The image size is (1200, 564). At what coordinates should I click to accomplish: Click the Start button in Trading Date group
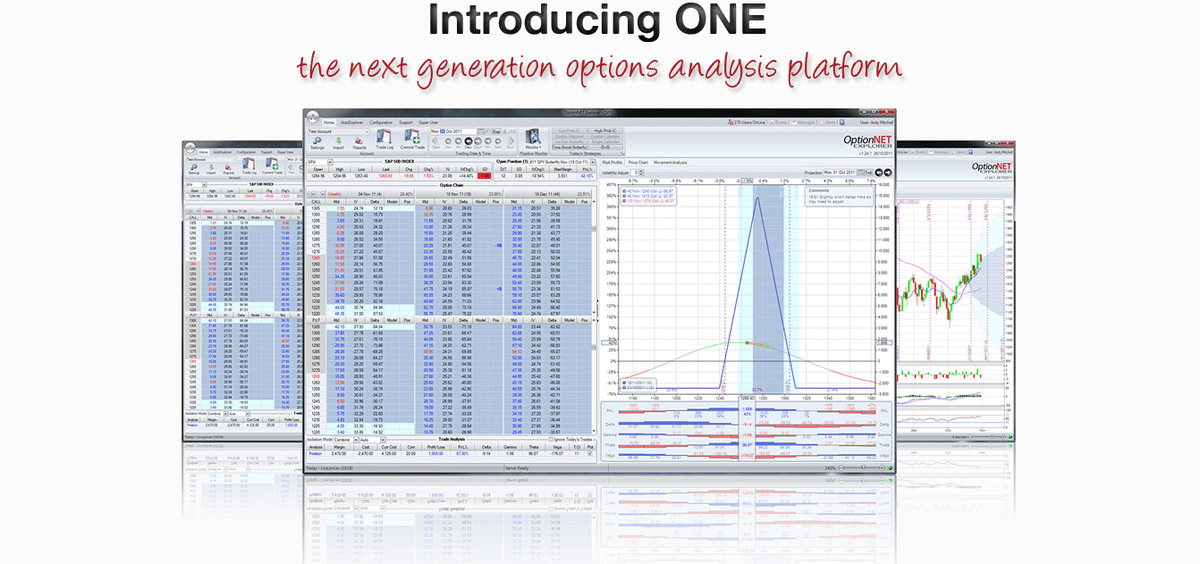435,141
